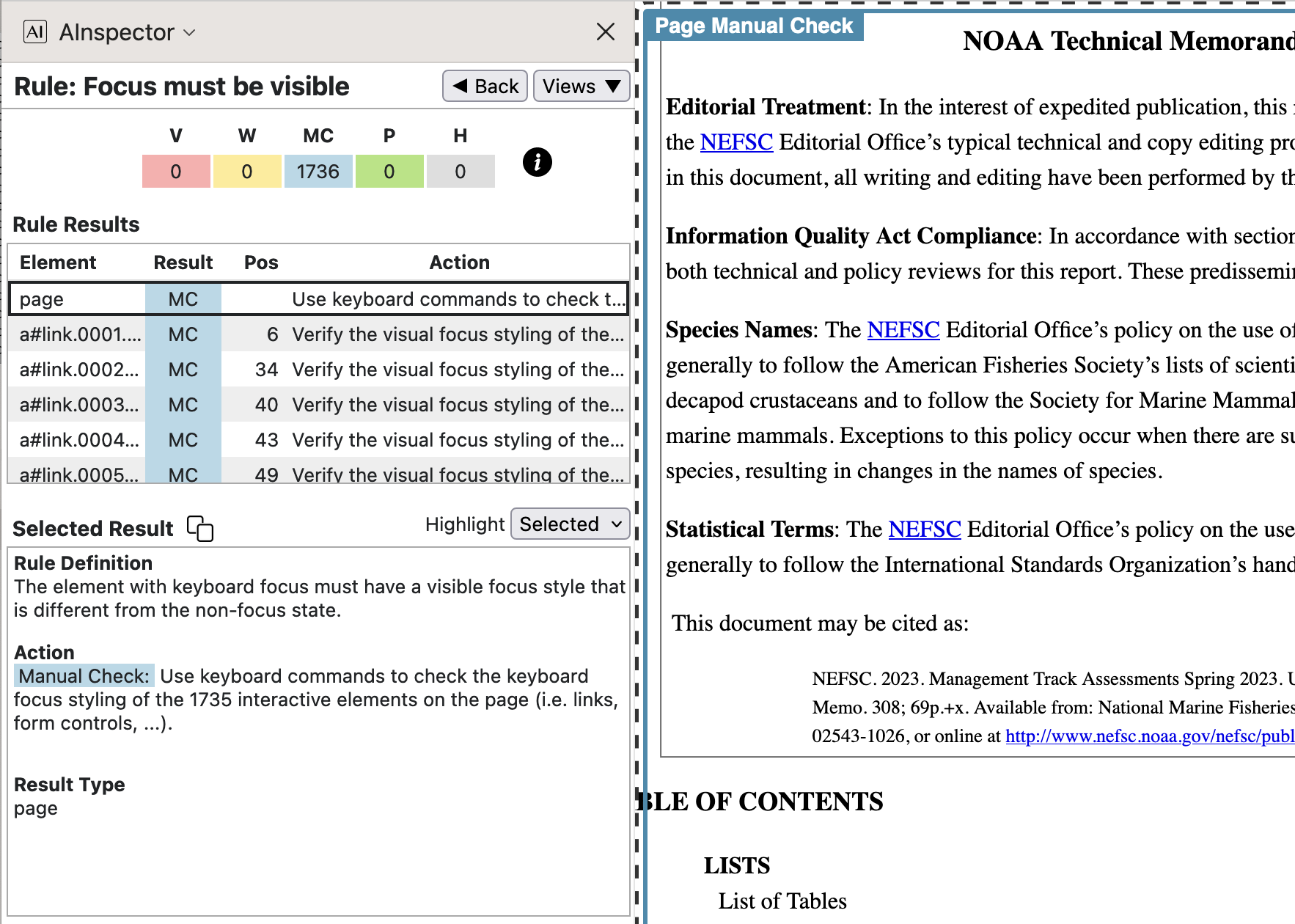Screen dimensions: 1295x924
Task: Copy the selected result to clipboard
Action: tap(199, 528)
